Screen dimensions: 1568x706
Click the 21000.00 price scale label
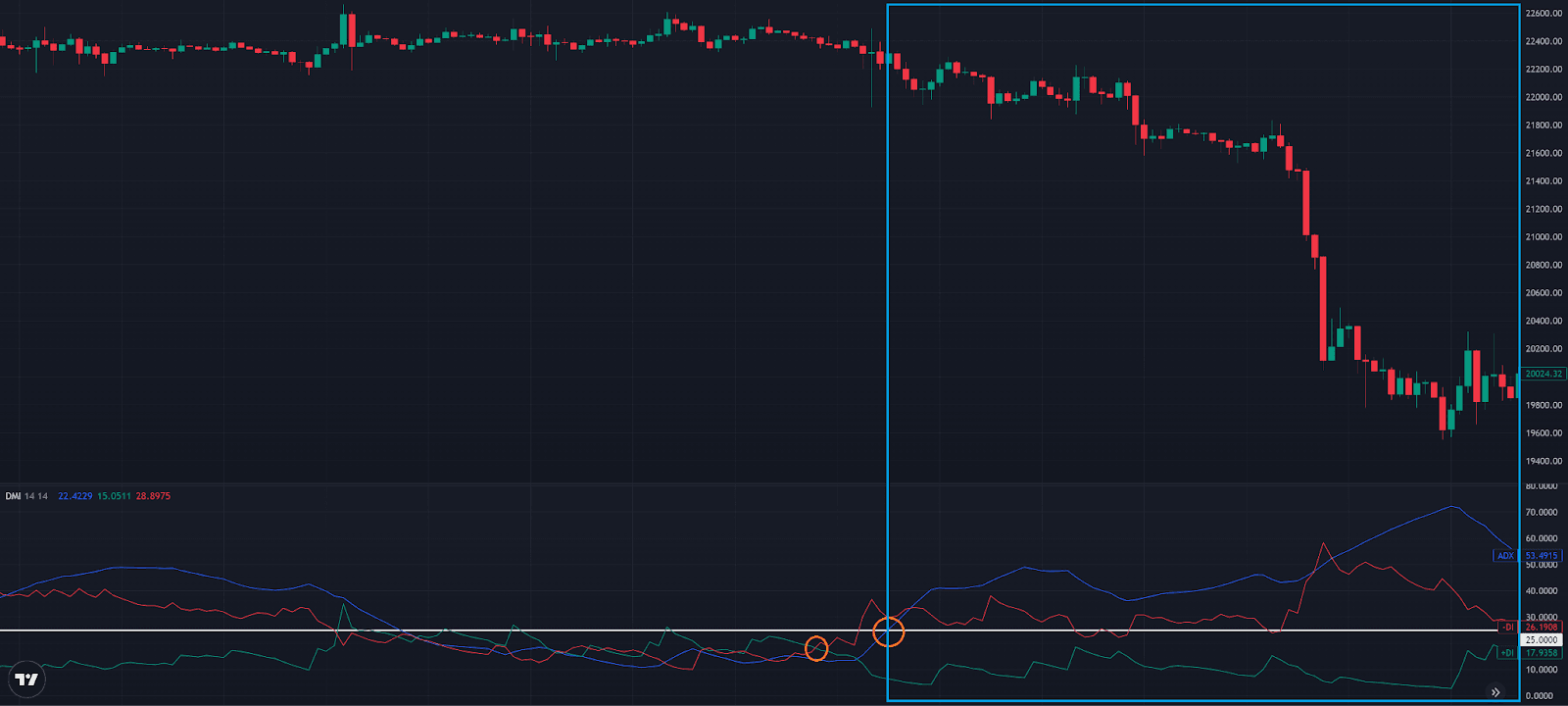tap(1543, 237)
